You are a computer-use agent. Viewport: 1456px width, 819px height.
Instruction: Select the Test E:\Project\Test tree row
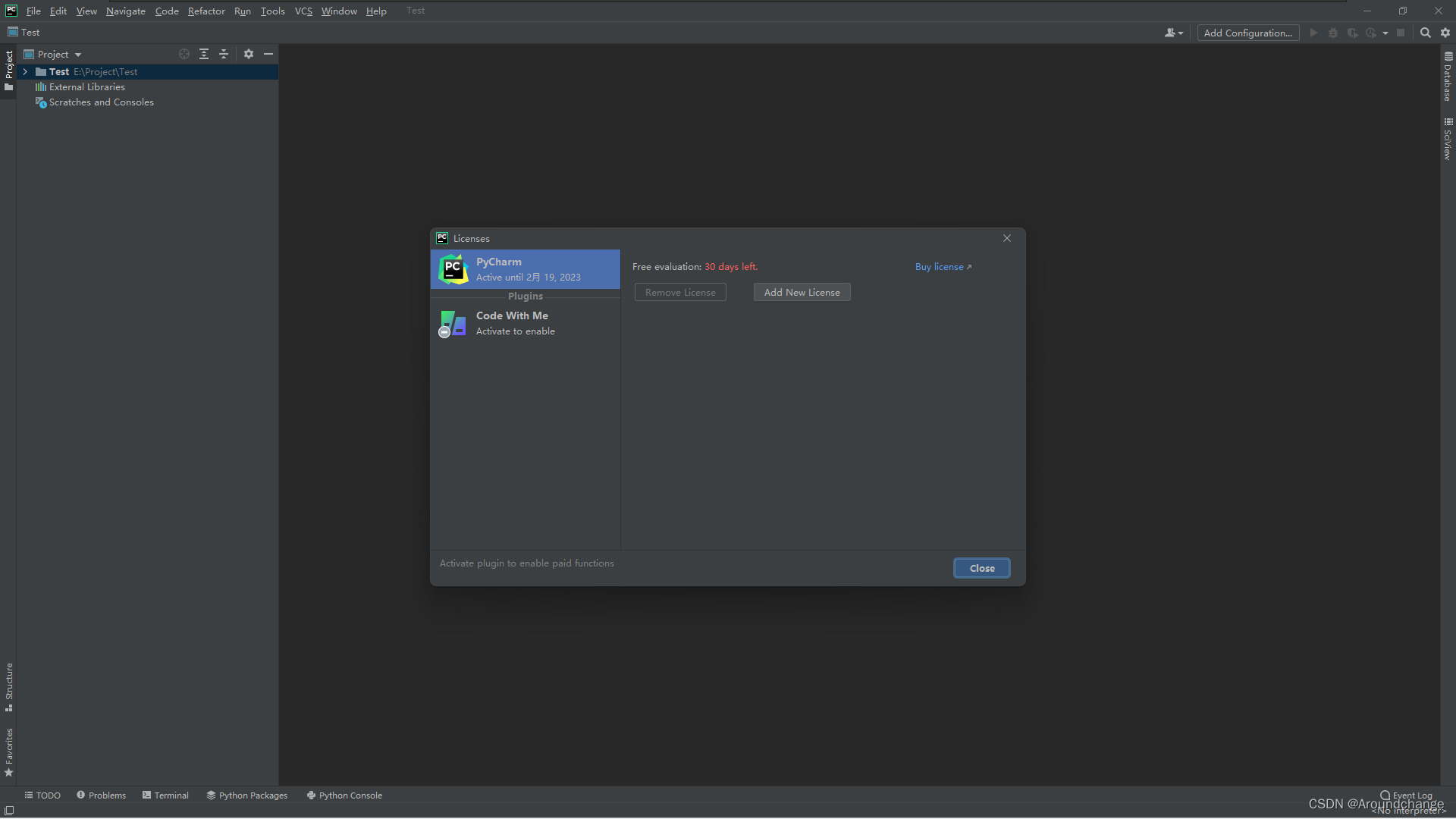pyautogui.click(x=147, y=71)
